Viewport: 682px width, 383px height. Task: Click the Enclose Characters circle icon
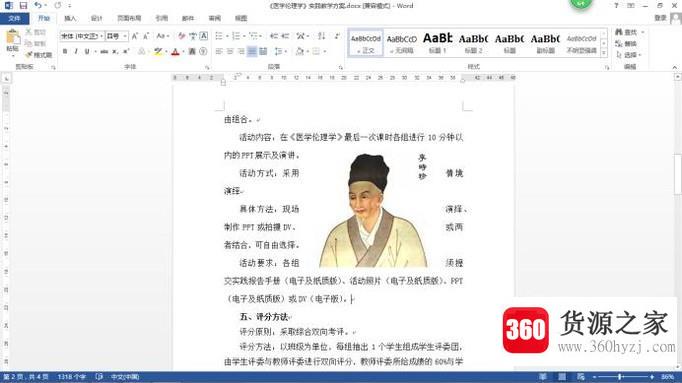point(203,52)
